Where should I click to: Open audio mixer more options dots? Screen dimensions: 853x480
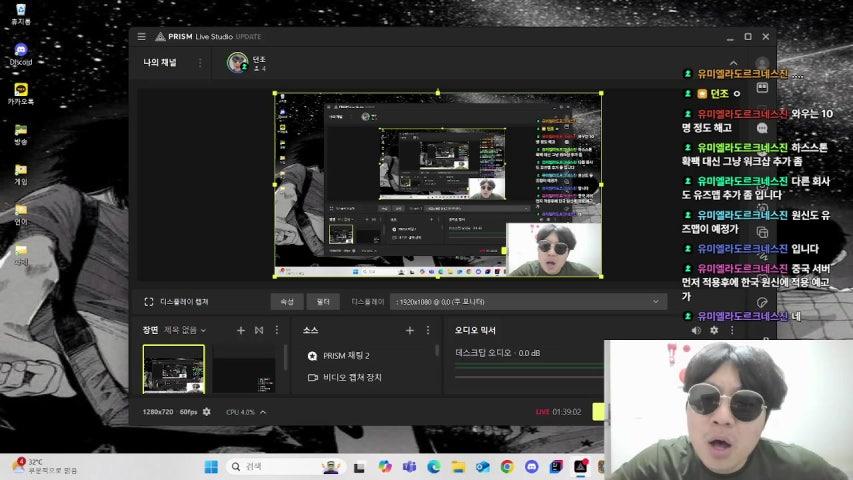pyautogui.click(x=732, y=330)
